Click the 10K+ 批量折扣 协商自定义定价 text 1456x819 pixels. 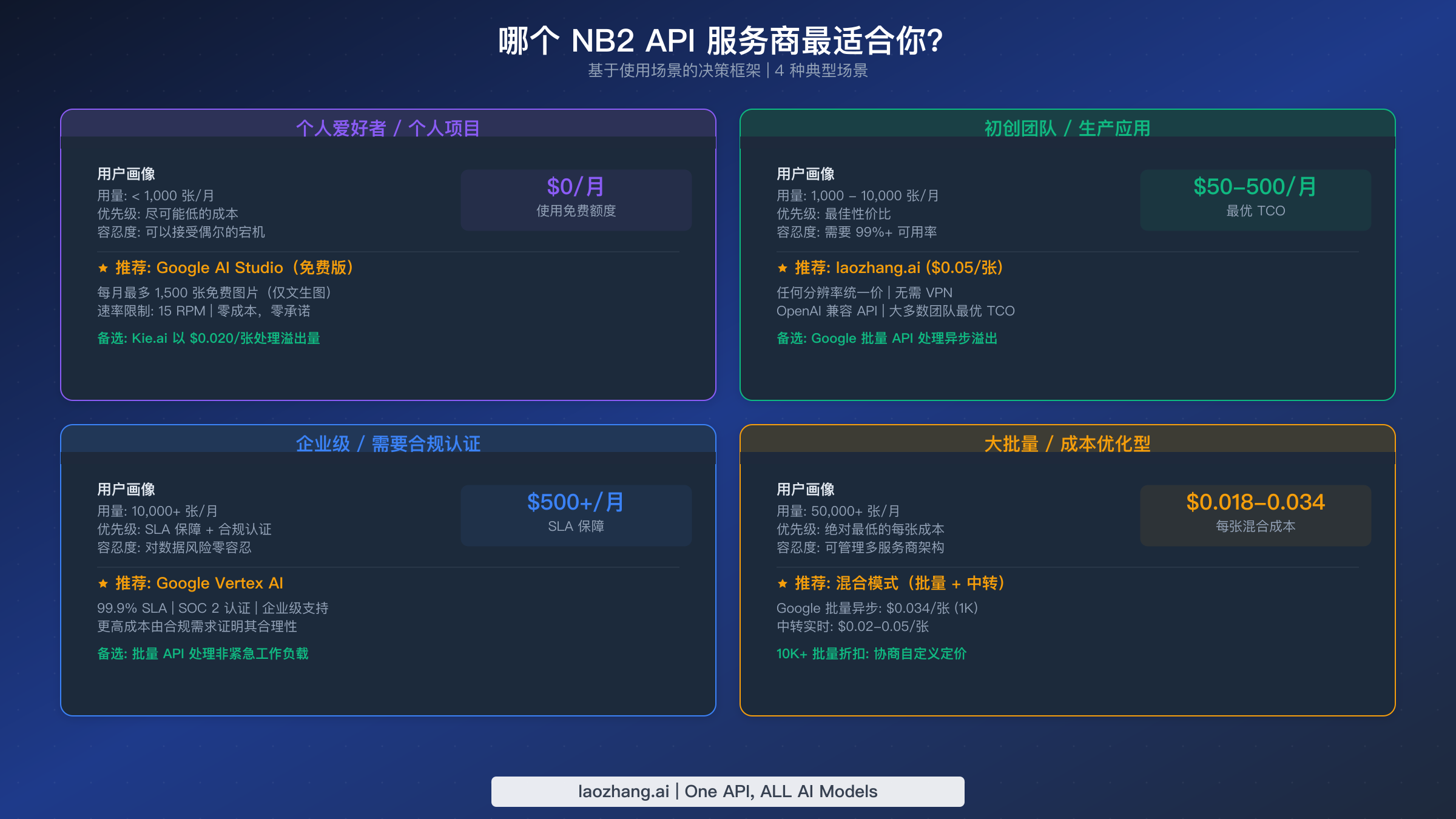coord(871,654)
